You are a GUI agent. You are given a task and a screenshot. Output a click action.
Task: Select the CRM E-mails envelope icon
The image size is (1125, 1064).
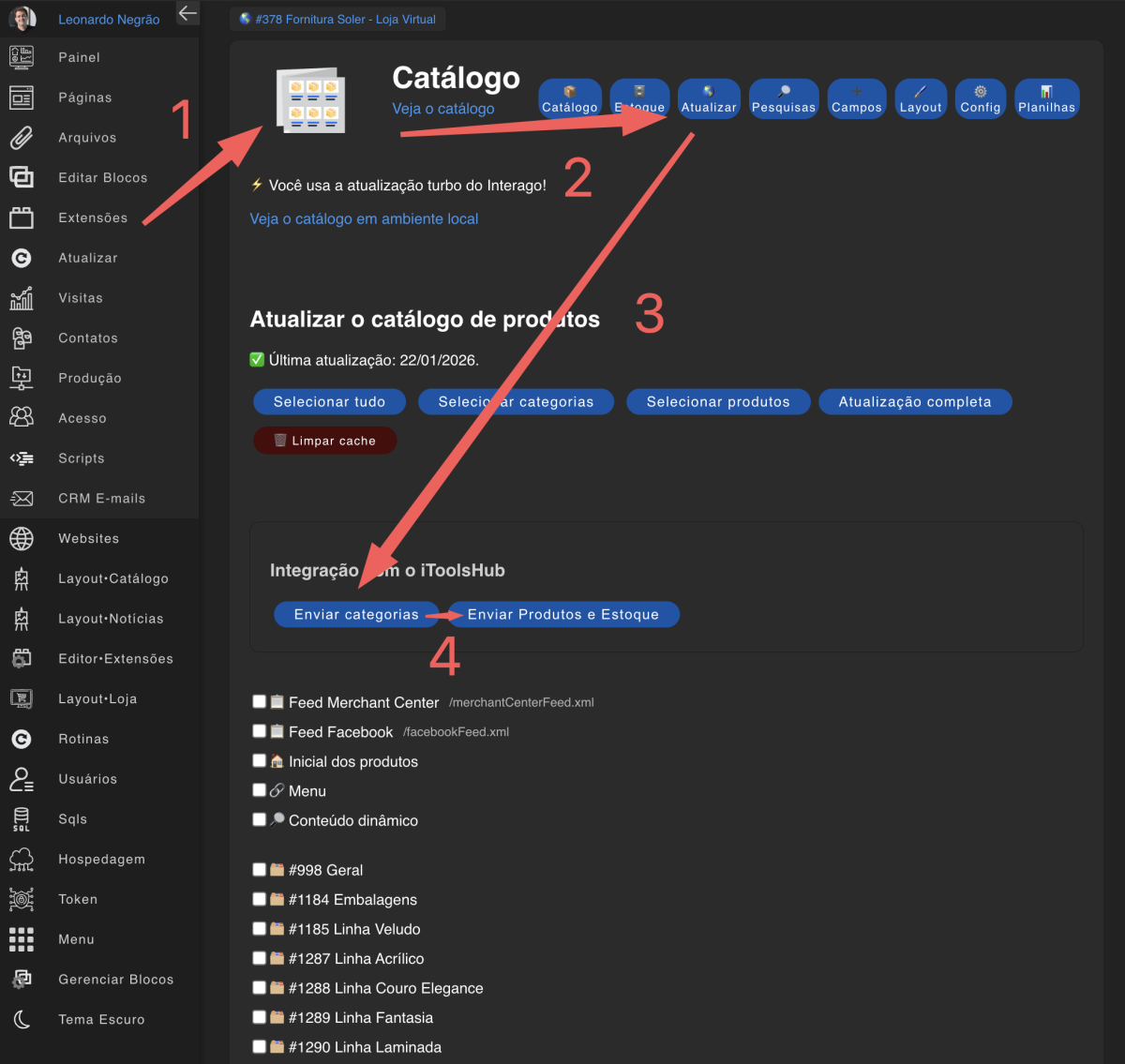pyautogui.click(x=22, y=499)
